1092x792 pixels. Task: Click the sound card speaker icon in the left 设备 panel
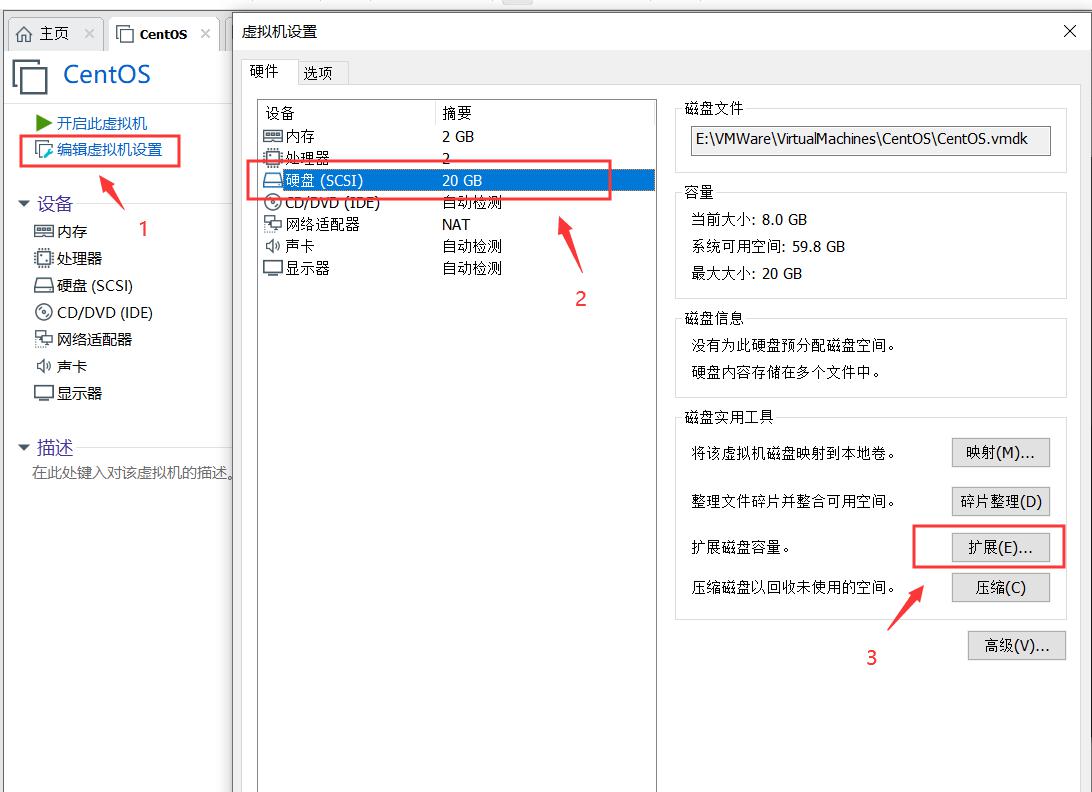44,366
